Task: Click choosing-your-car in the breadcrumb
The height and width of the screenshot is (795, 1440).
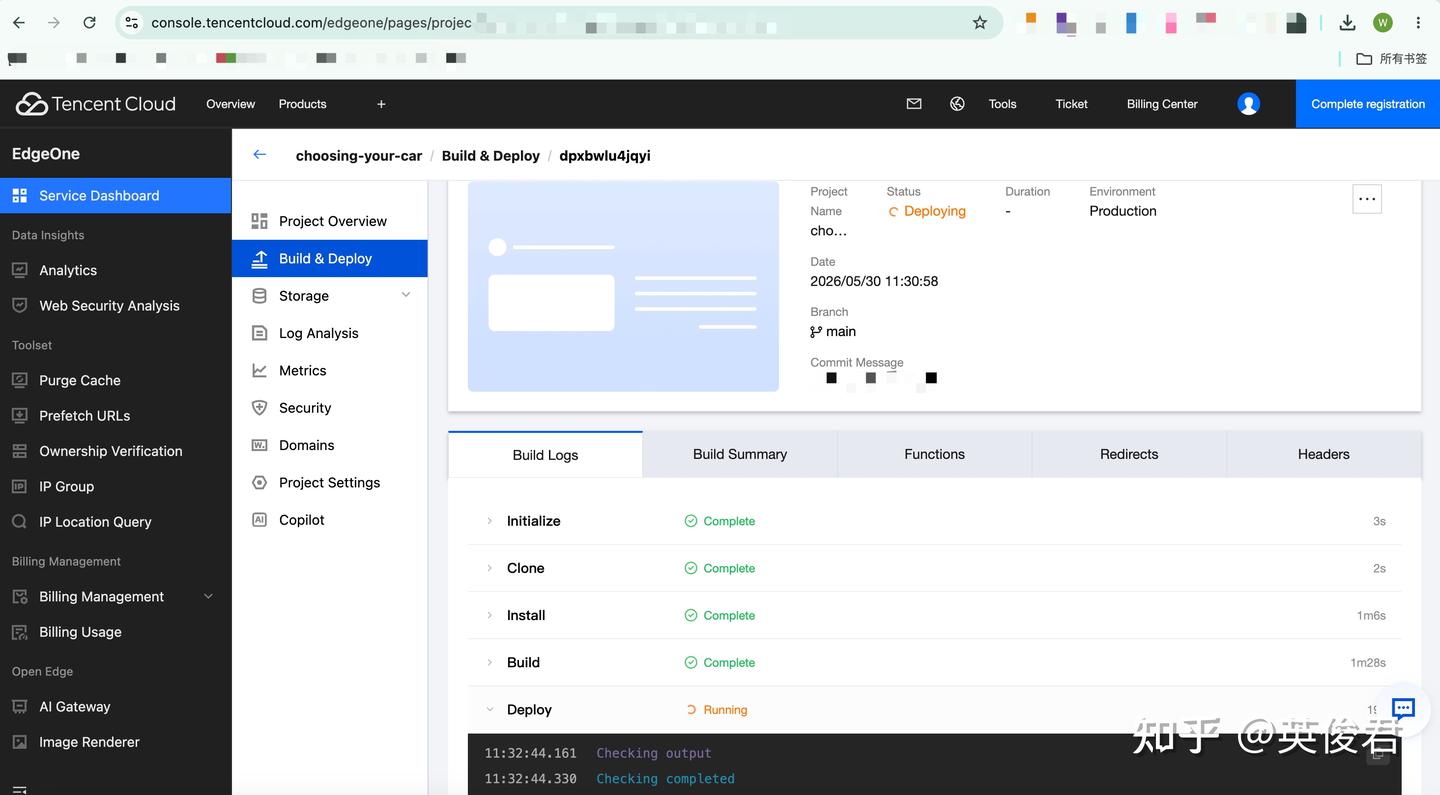Action: point(359,156)
